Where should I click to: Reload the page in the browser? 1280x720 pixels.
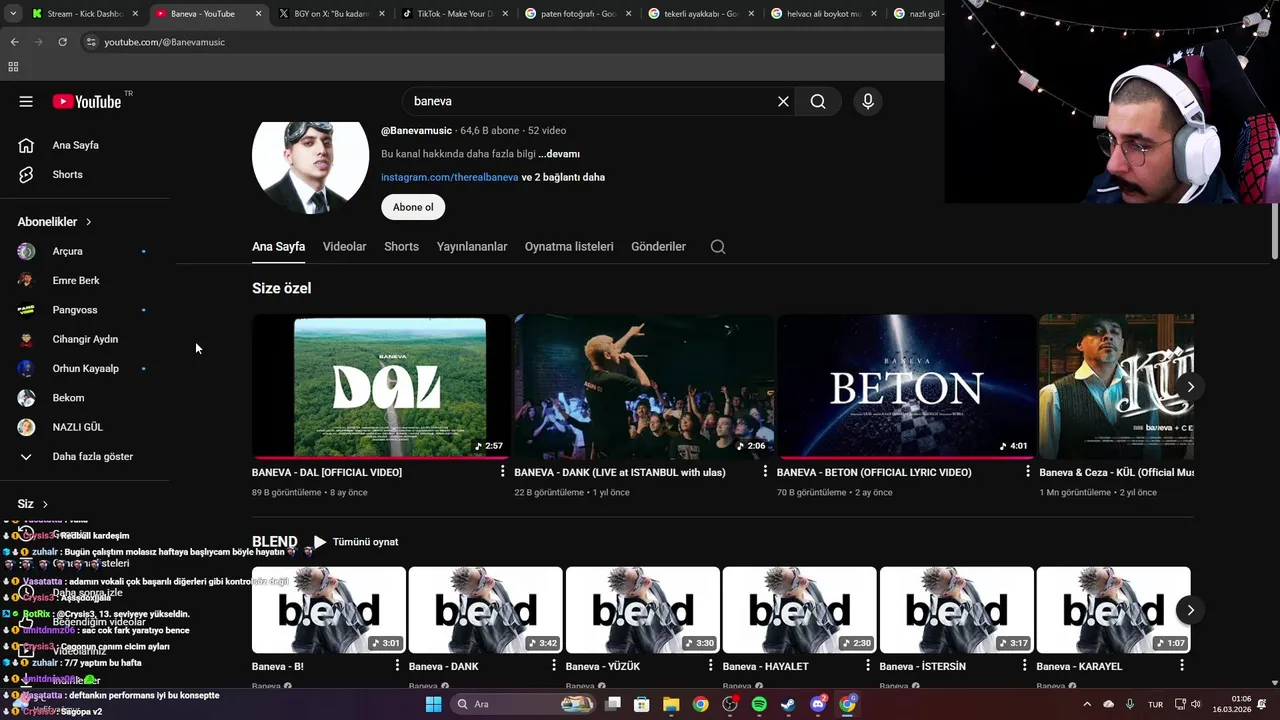point(62,42)
